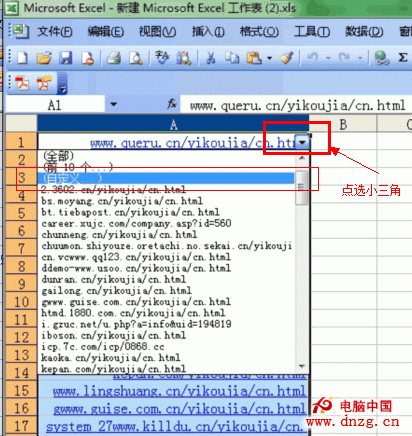Select column B header

pyautogui.click(x=343, y=124)
